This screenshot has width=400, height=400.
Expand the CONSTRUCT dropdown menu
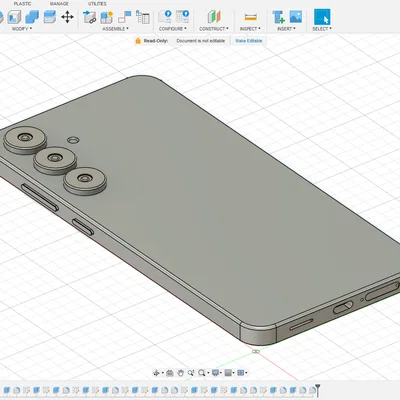[x=214, y=29]
